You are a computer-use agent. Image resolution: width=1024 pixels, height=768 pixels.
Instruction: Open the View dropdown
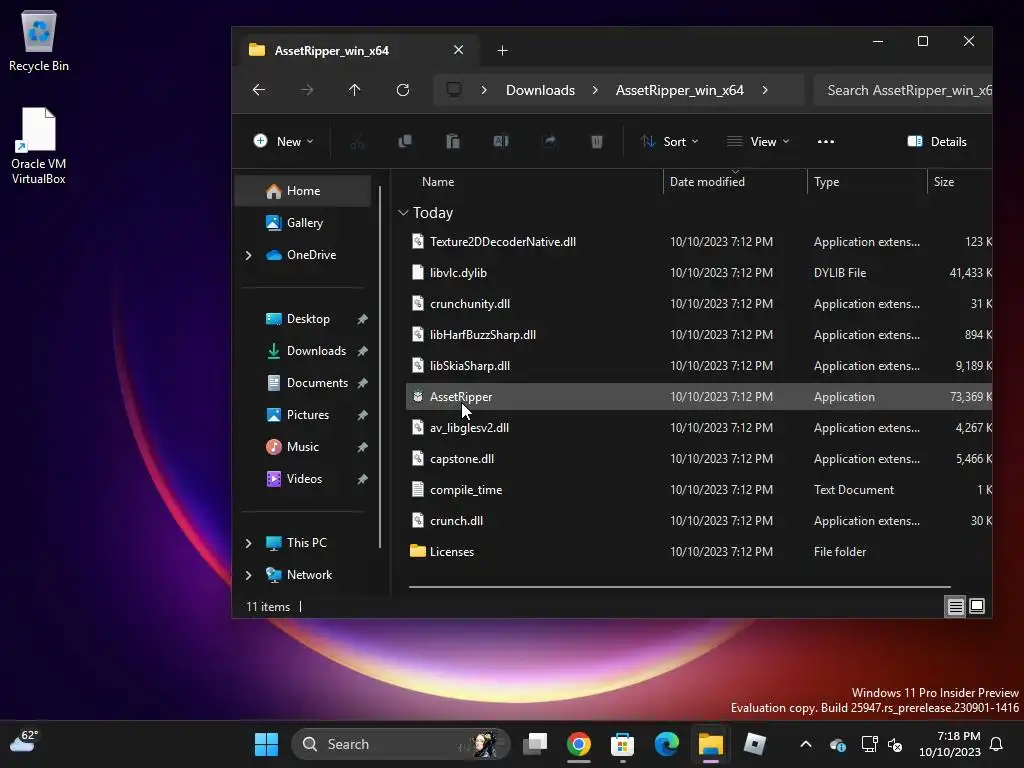pos(758,141)
